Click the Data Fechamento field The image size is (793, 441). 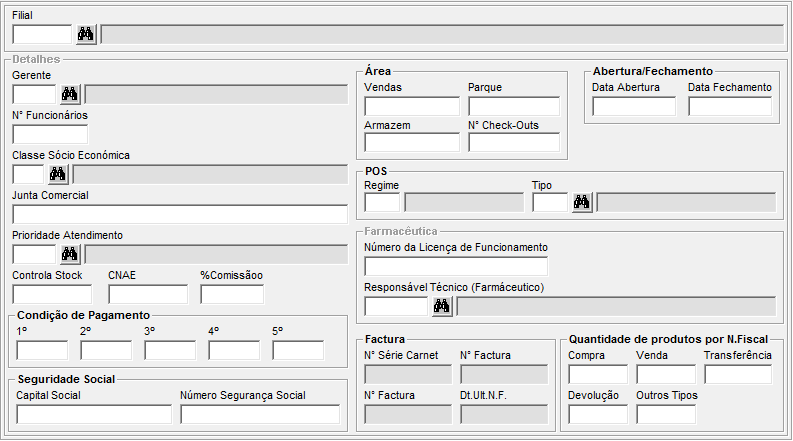click(x=729, y=106)
